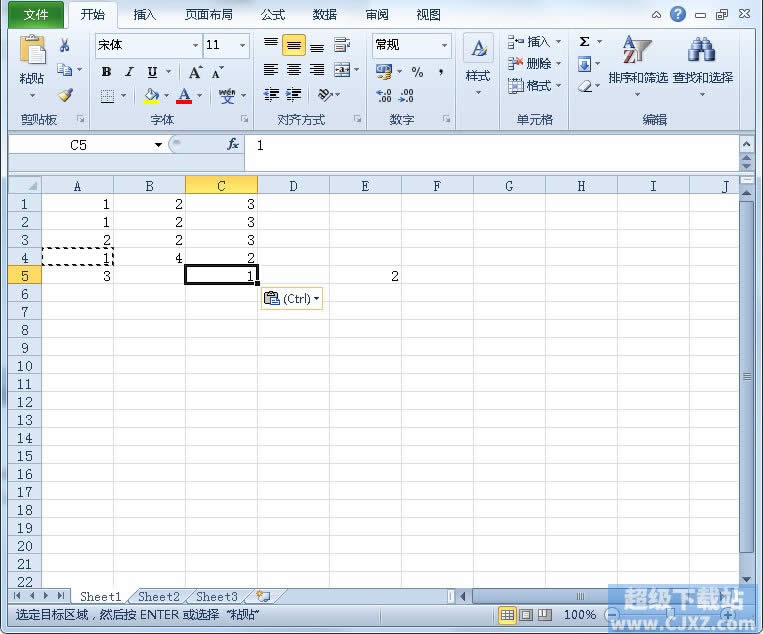Screen dimensions: 763x634
Task: Open the font size 11 dropdown
Action: click(242, 45)
